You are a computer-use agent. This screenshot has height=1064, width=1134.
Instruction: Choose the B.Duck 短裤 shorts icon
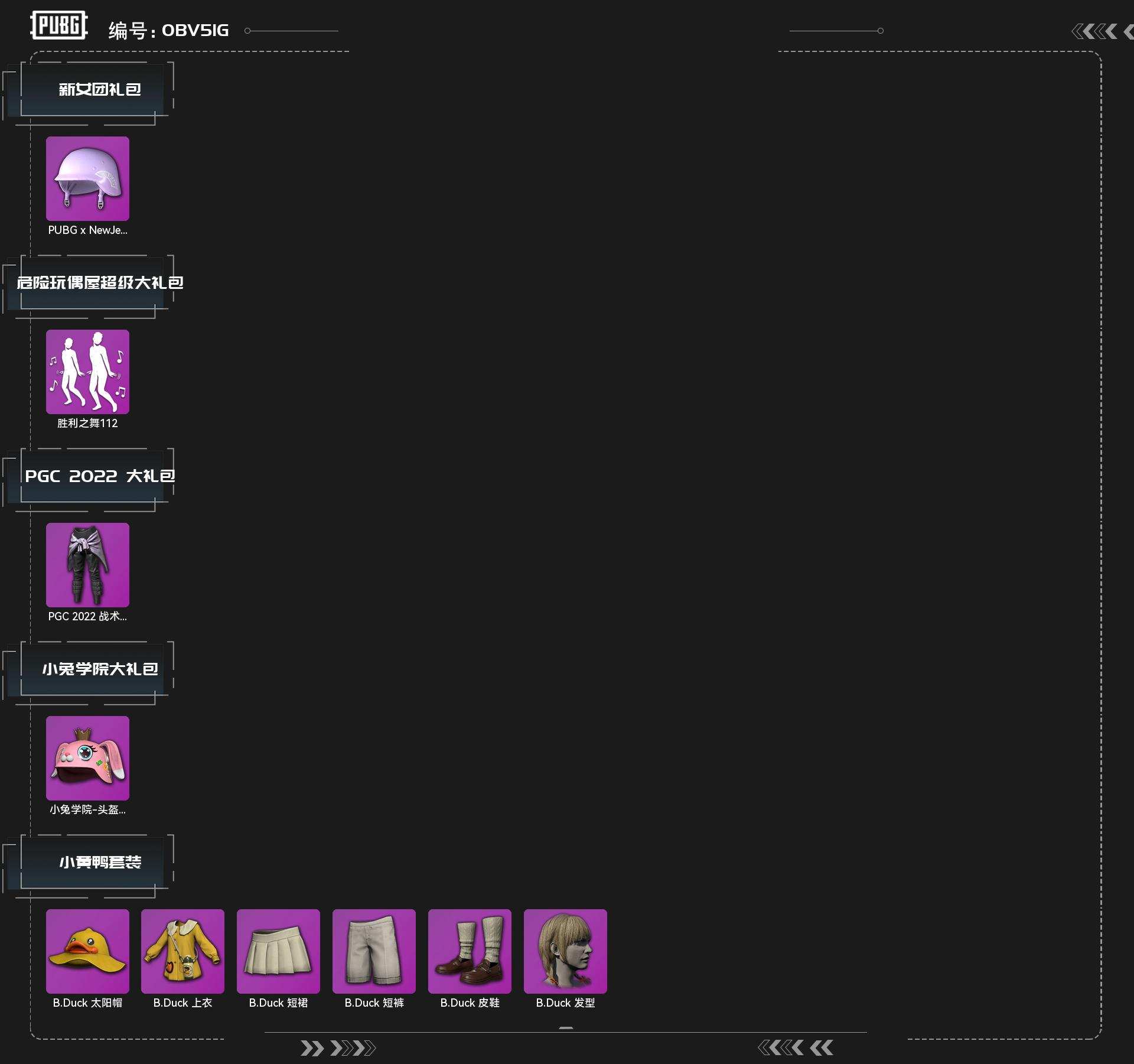point(374,951)
